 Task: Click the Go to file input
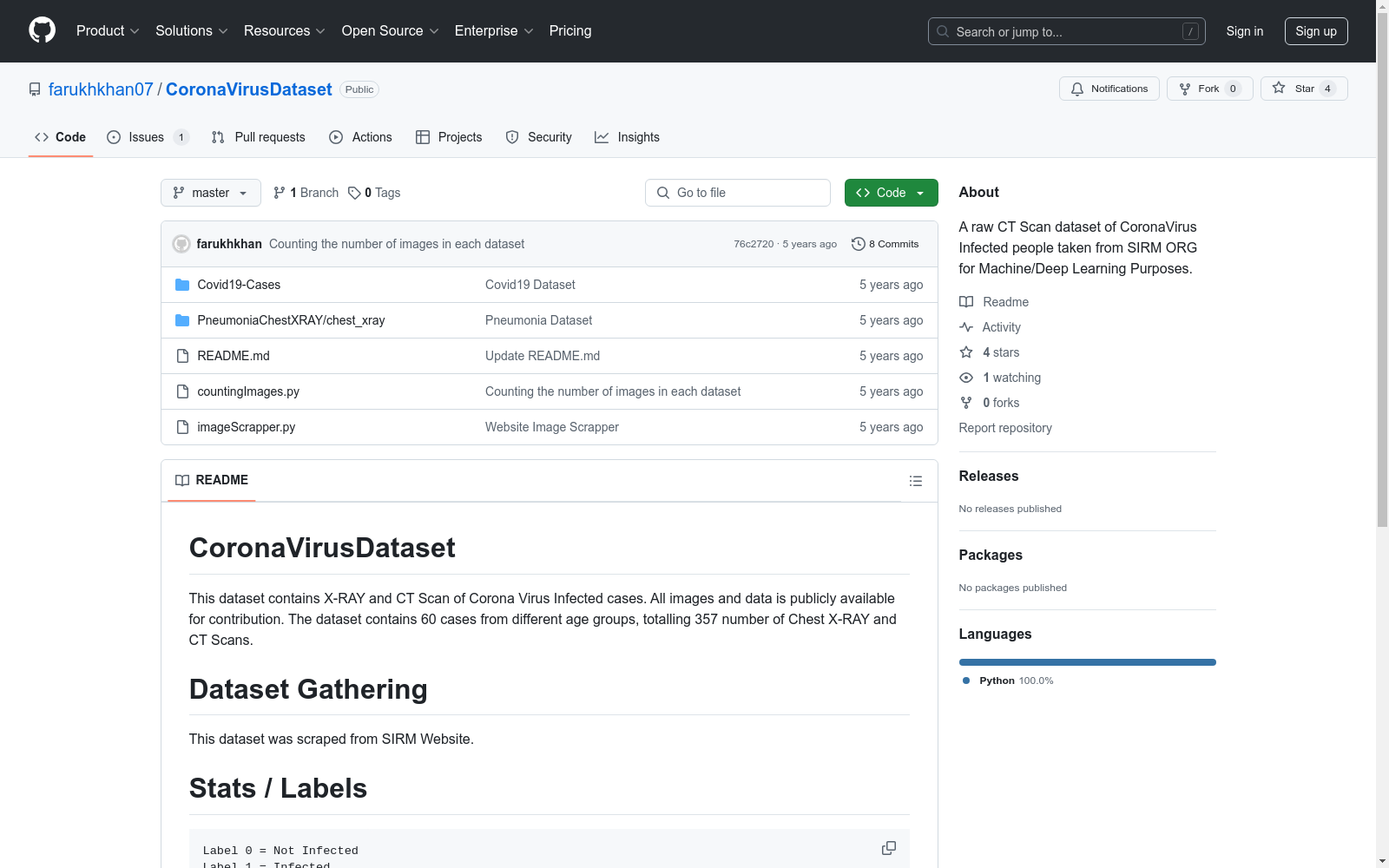[x=738, y=193]
